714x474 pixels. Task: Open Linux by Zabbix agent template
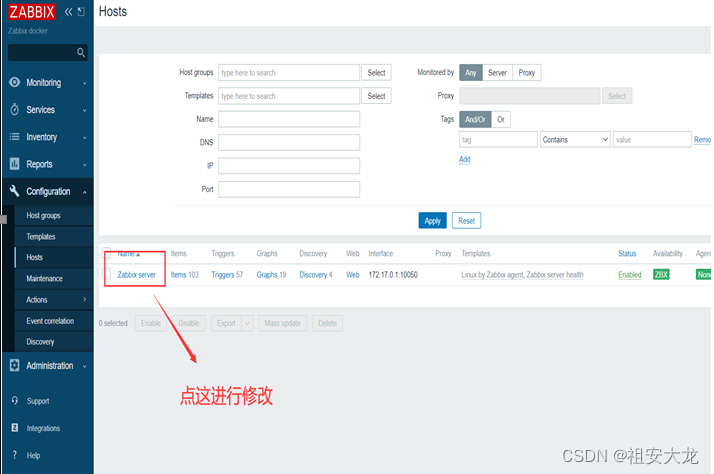tap(492, 275)
